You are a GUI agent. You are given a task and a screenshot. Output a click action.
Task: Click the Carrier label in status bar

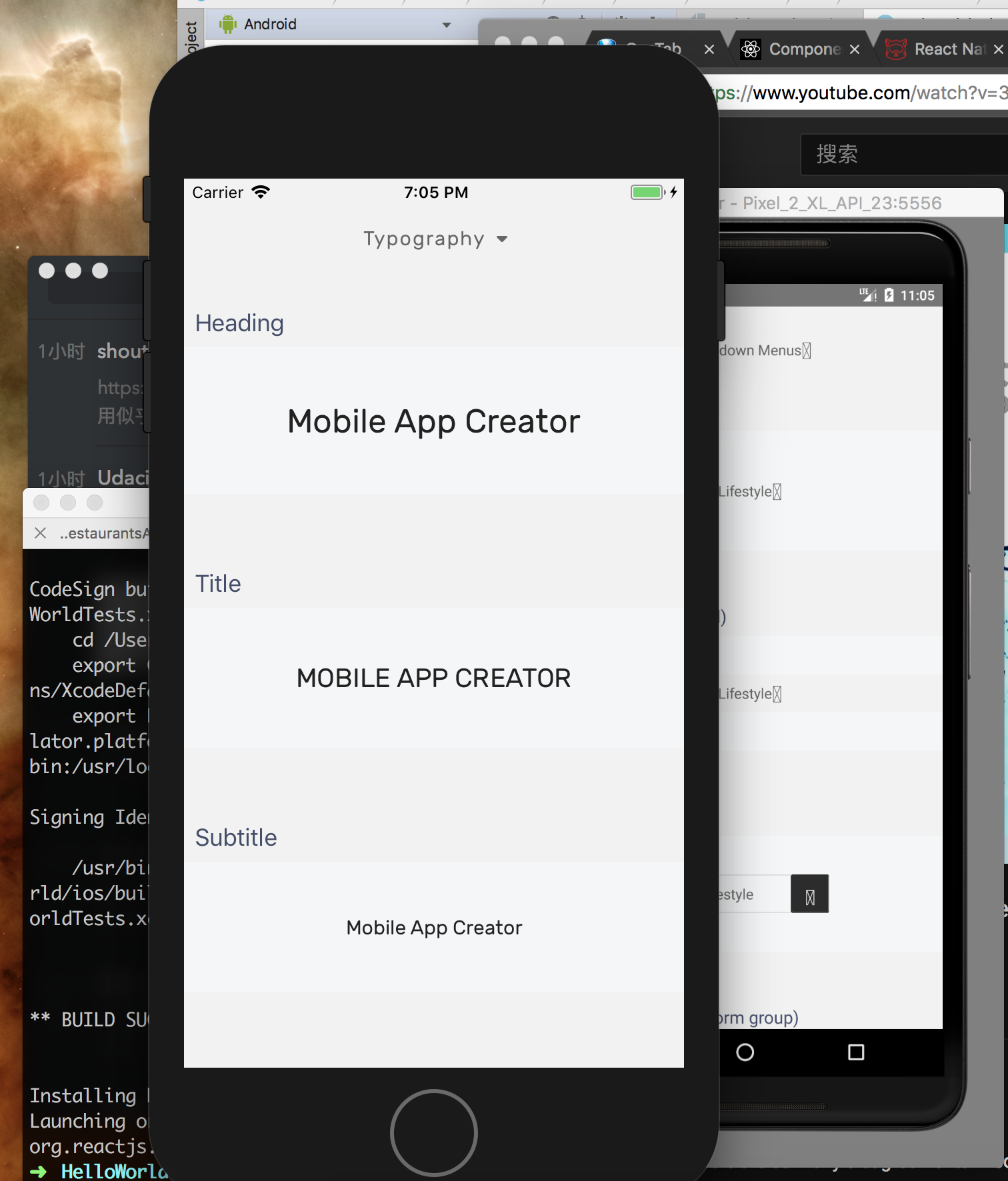click(217, 193)
